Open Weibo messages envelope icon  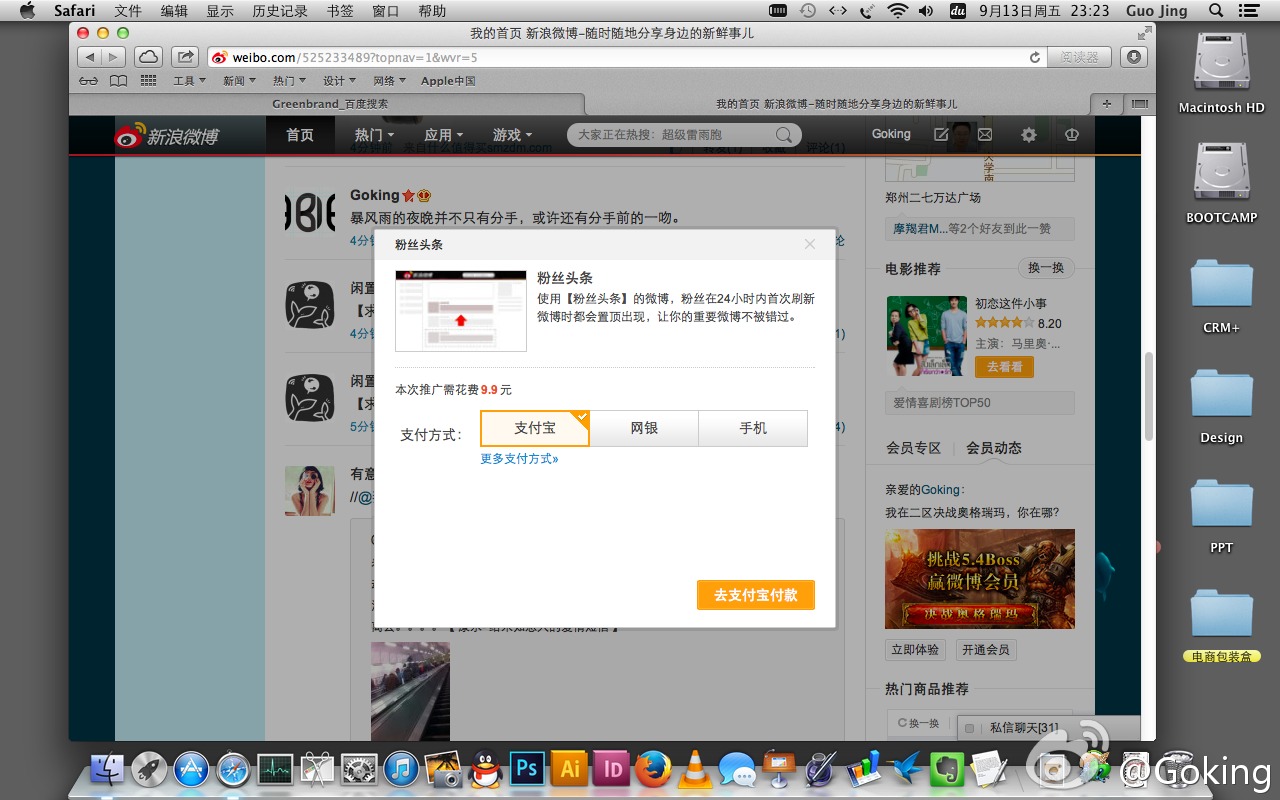[x=985, y=134]
